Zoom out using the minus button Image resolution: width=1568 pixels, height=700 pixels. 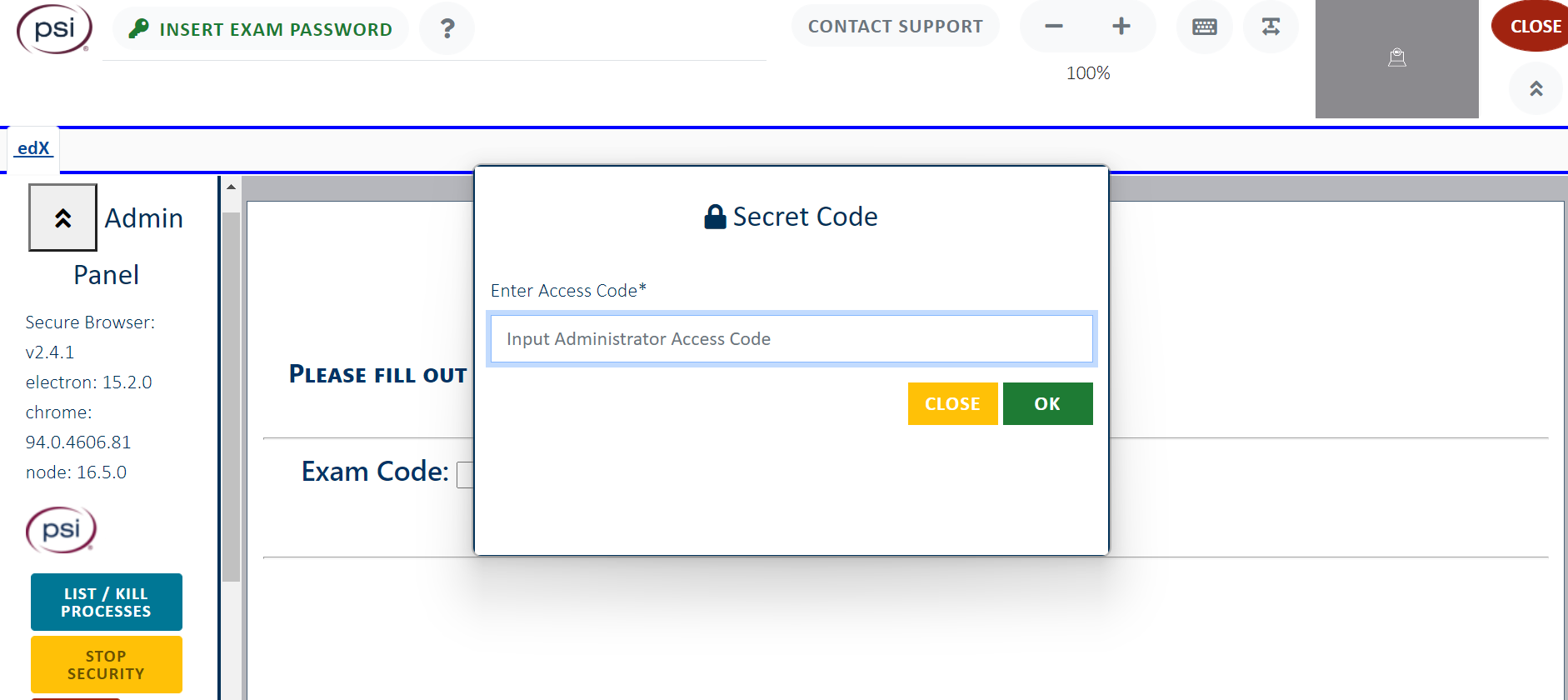tap(1053, 26)
